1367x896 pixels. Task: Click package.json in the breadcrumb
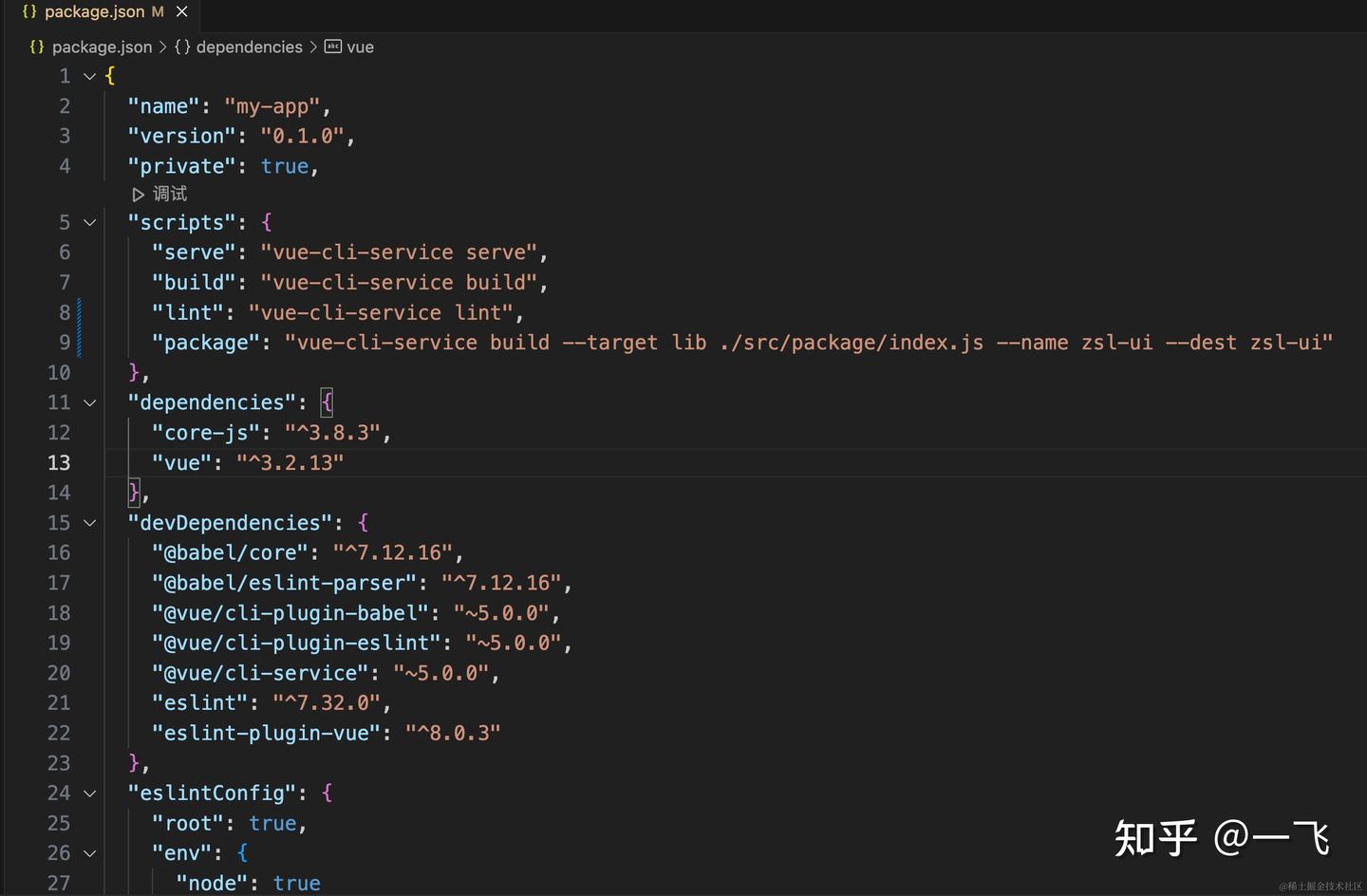coord(102,47)
